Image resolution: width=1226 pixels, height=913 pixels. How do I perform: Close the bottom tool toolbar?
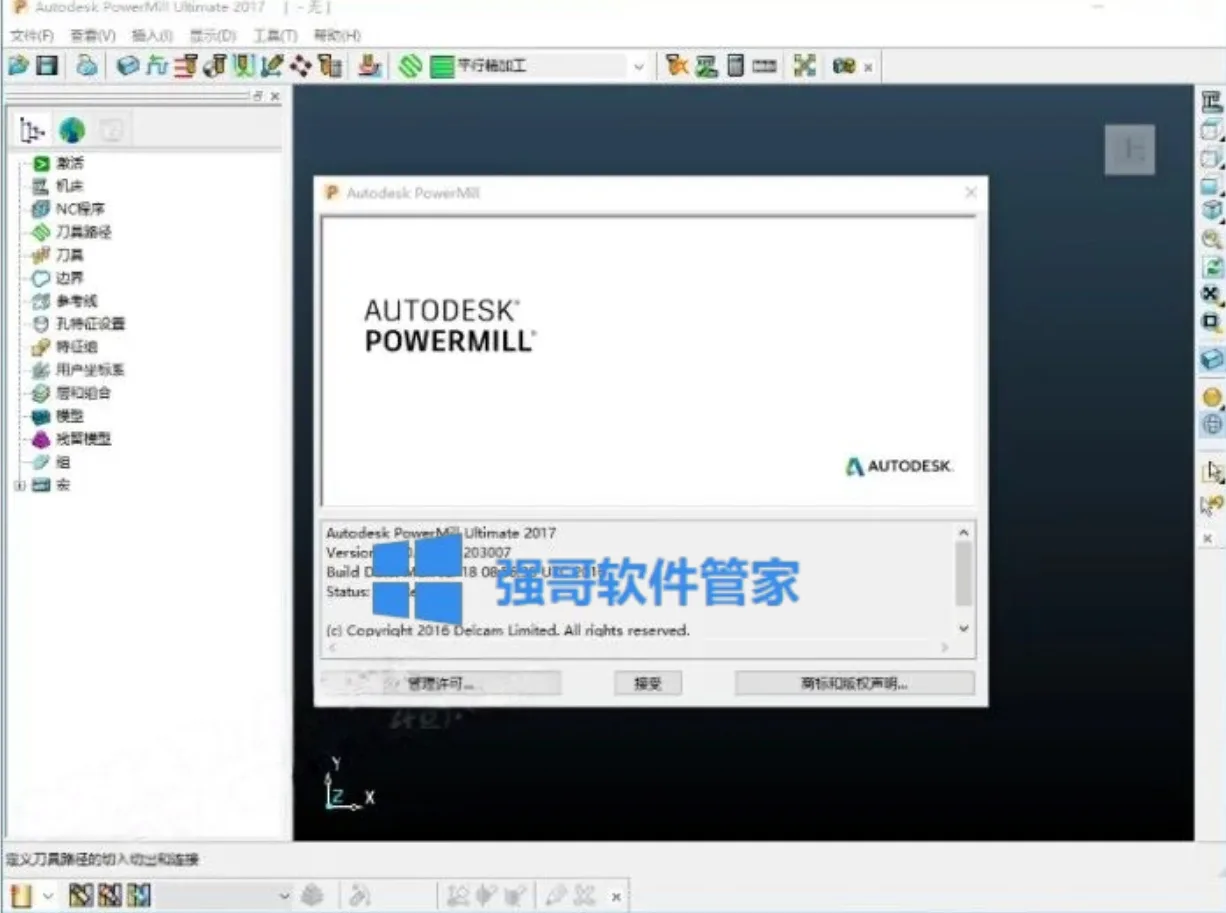pyautogui.click(x=616, y=897)
